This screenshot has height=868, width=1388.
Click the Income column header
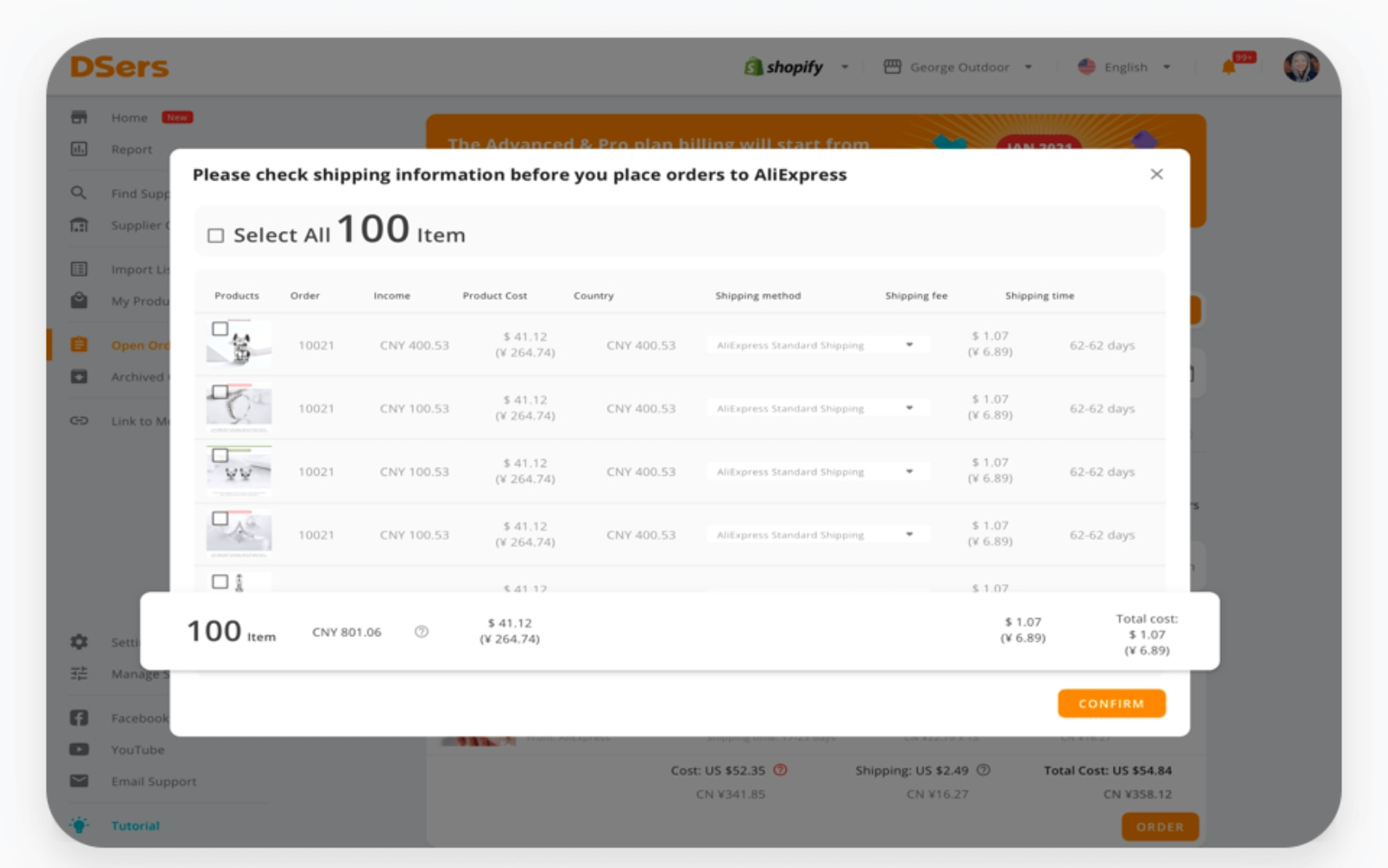[392, 296]
